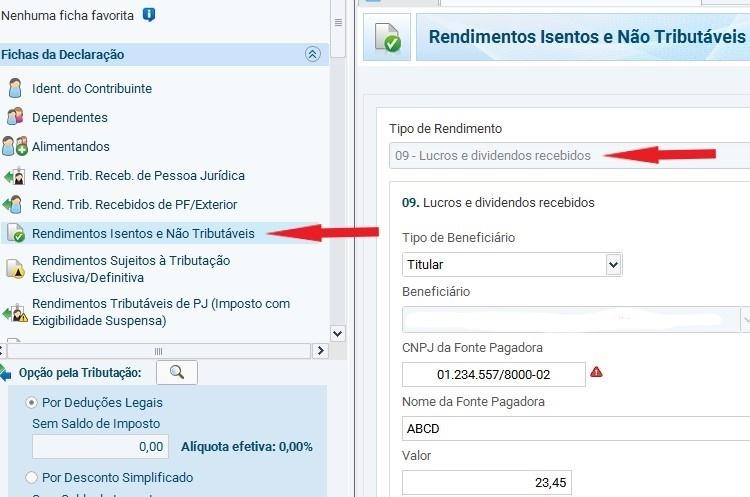Click the Valor field showing 23,45
The width and height of the screenshot is (750, 497).
point(486,483)
